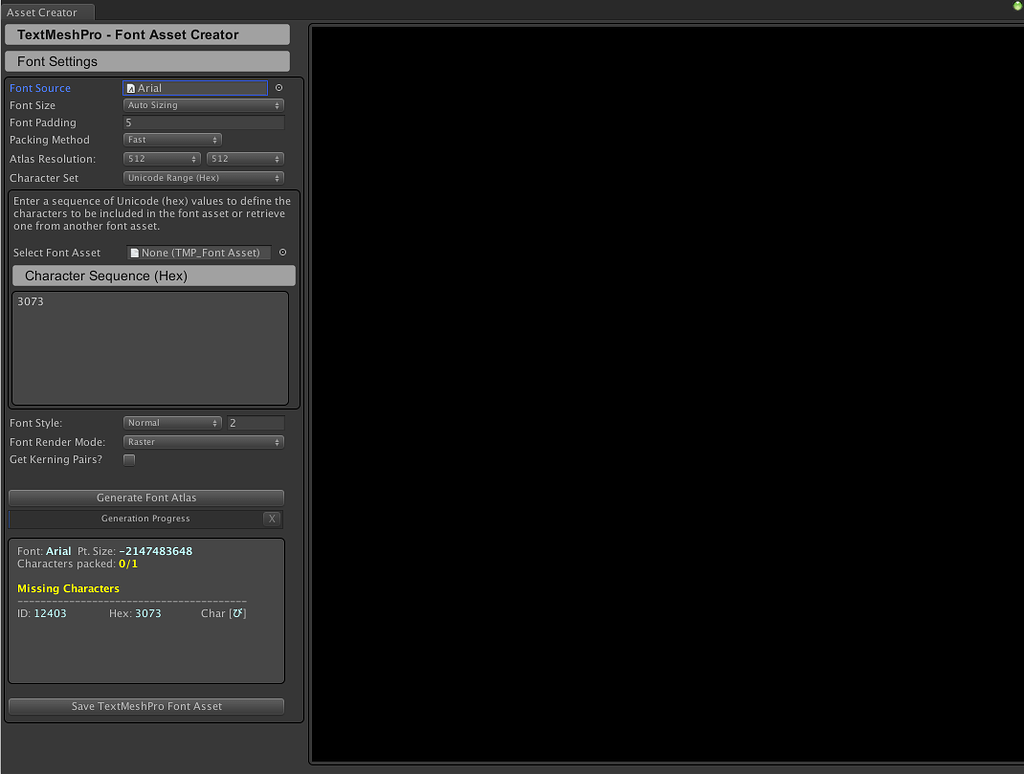This screenshot has height=774, width=1024.
Task: Open the Character Set Unicode Range dropdown
Action: (x=203, y=177)
